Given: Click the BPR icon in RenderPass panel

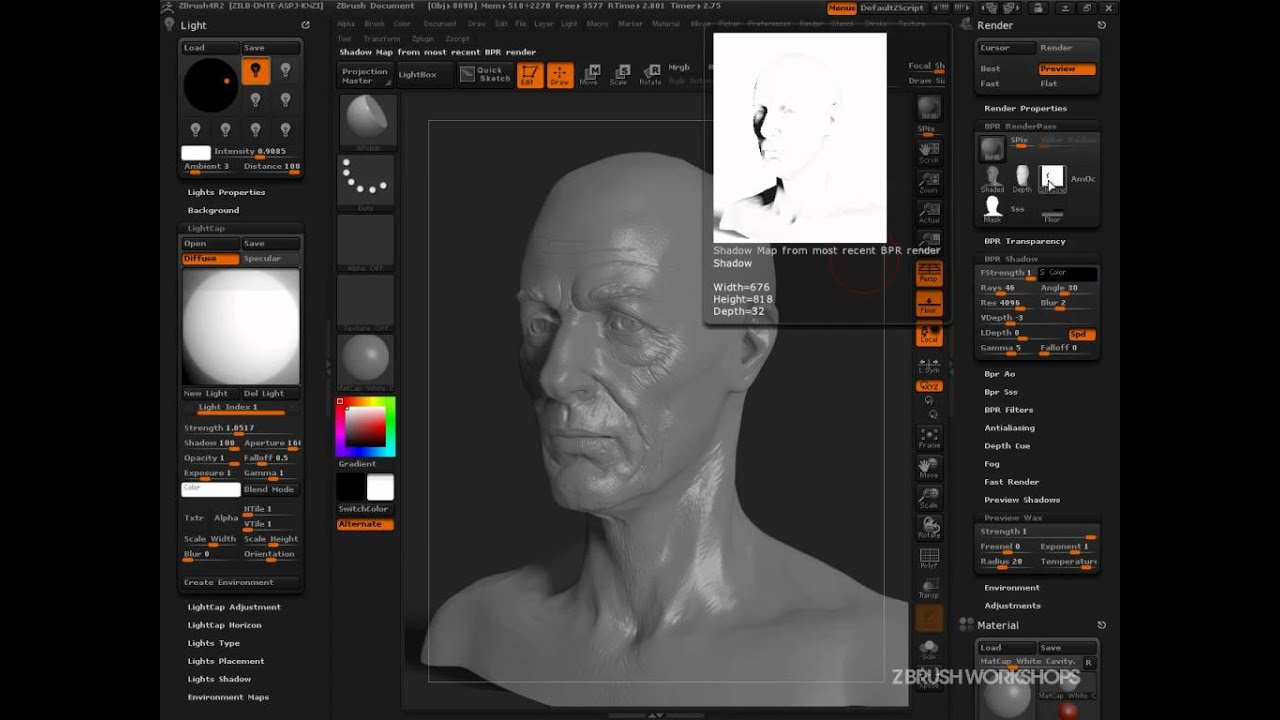Looking at the screenshot, I should point(992,148).
